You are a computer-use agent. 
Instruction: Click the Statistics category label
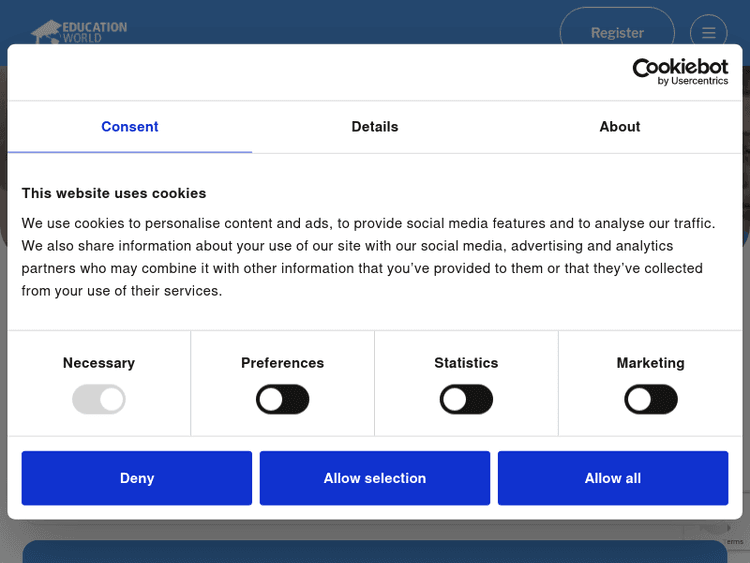[x=466, y=363]
